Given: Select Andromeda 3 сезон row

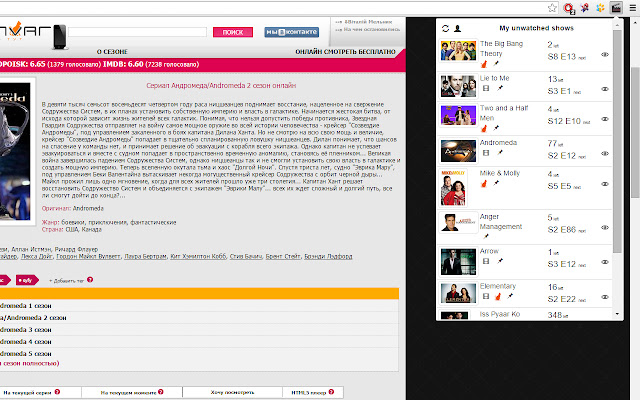Looking at the screenshot, I should point(199,329).
